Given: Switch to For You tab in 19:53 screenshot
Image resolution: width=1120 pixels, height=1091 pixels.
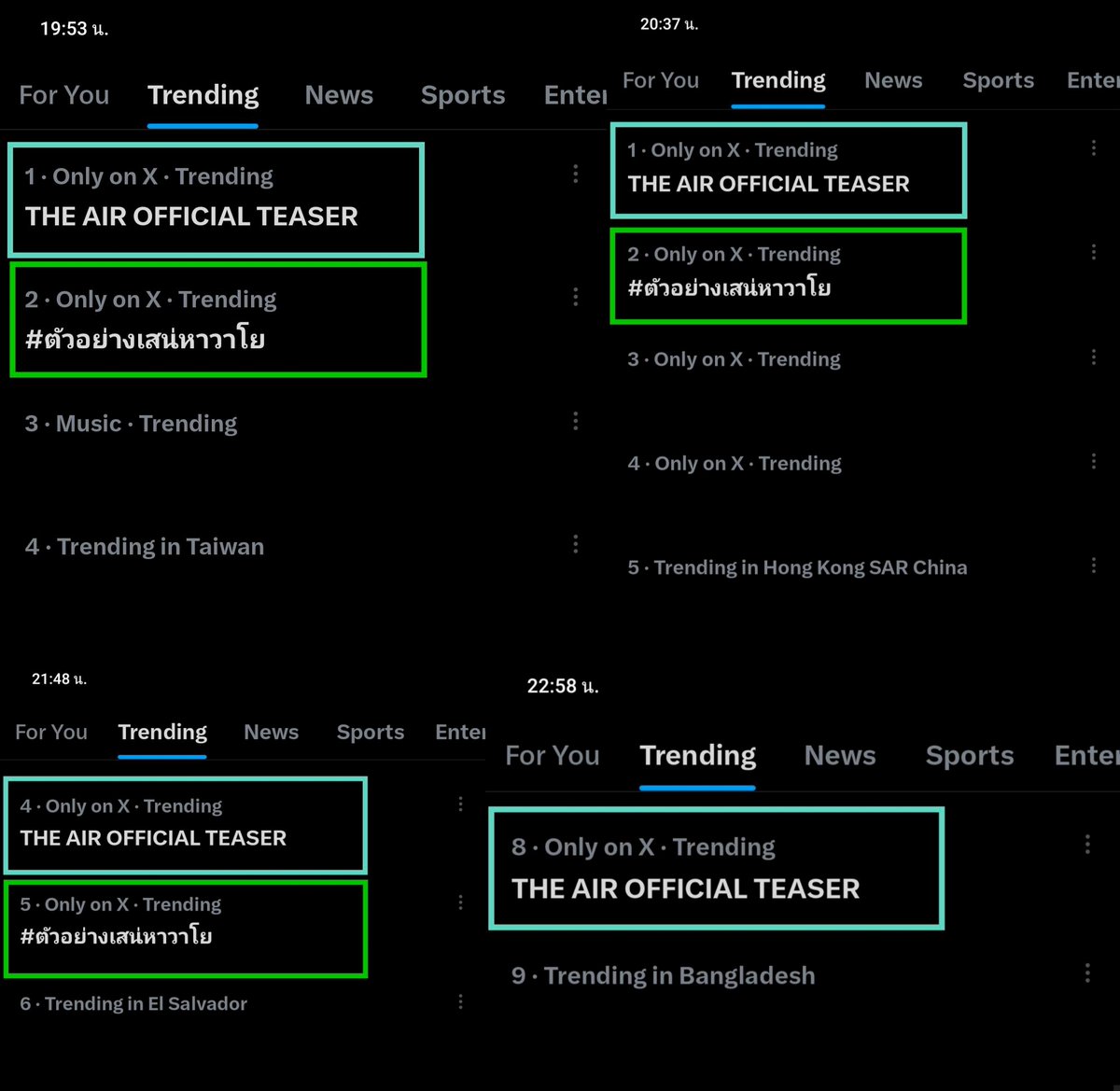Looking at the screenshot, I should pyautogui.click(x=64, y=95).
